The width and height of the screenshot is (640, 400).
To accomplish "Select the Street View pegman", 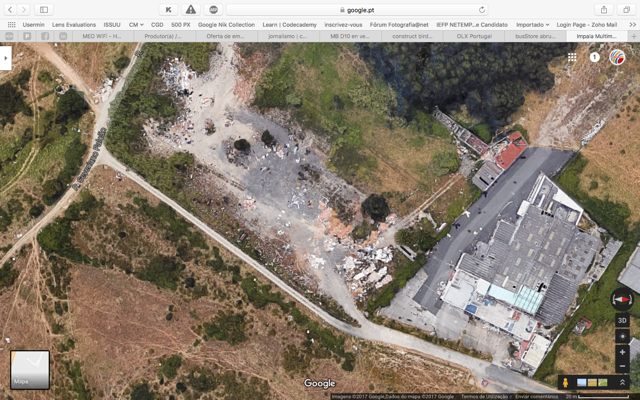I will [x=565, y=382].
